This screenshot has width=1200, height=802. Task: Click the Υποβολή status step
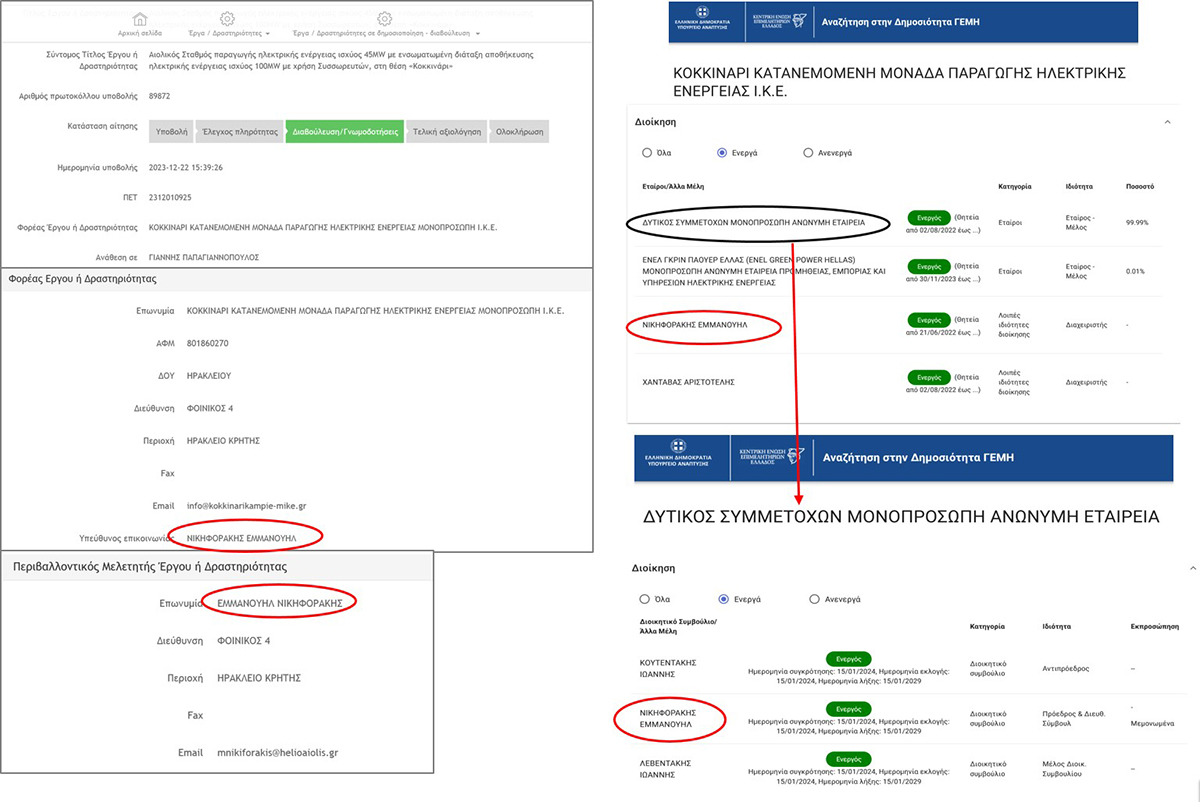[171, 132]
